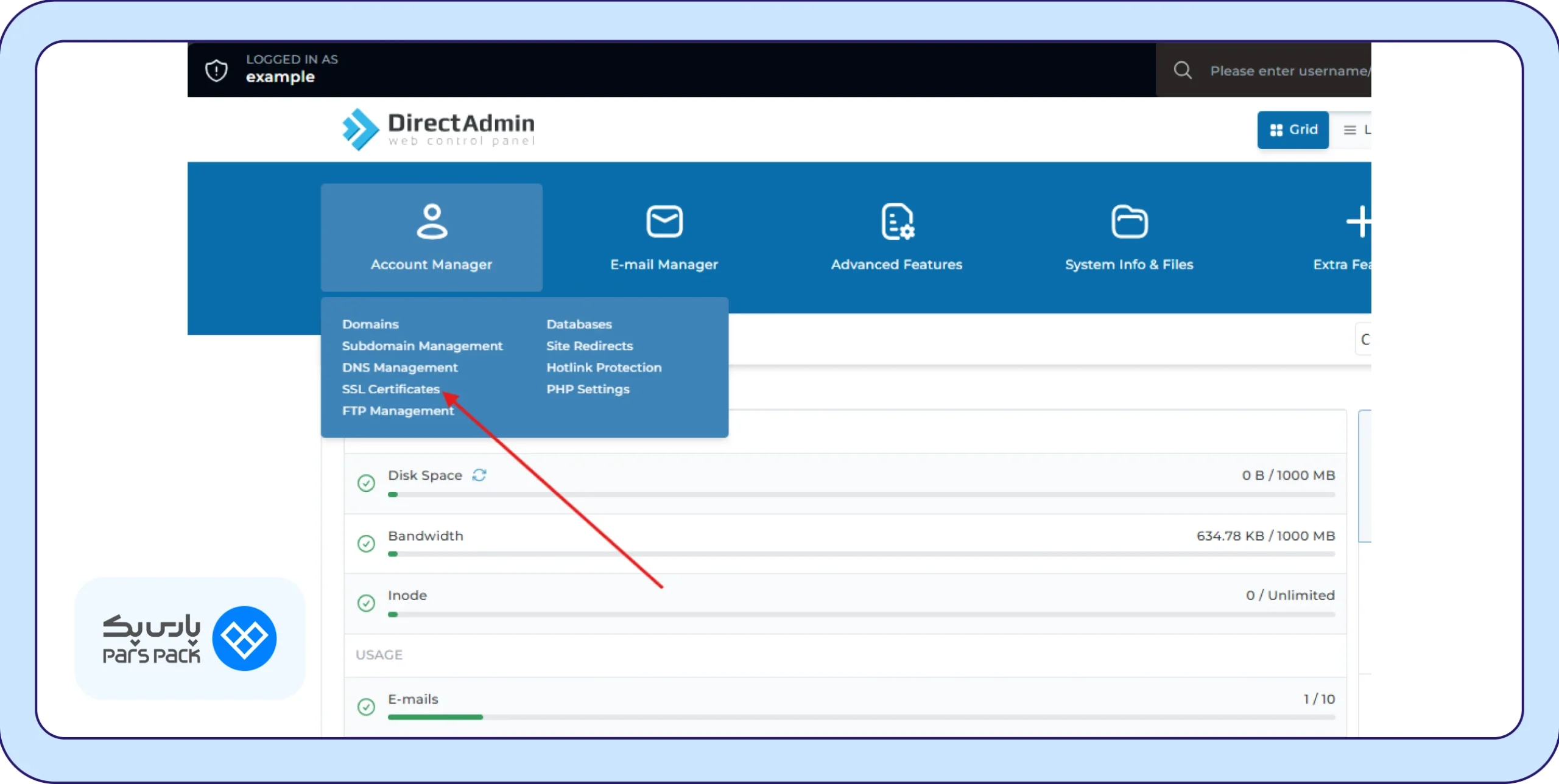Open Subdomain Management
1559x784 pixels.
[422, 346]
